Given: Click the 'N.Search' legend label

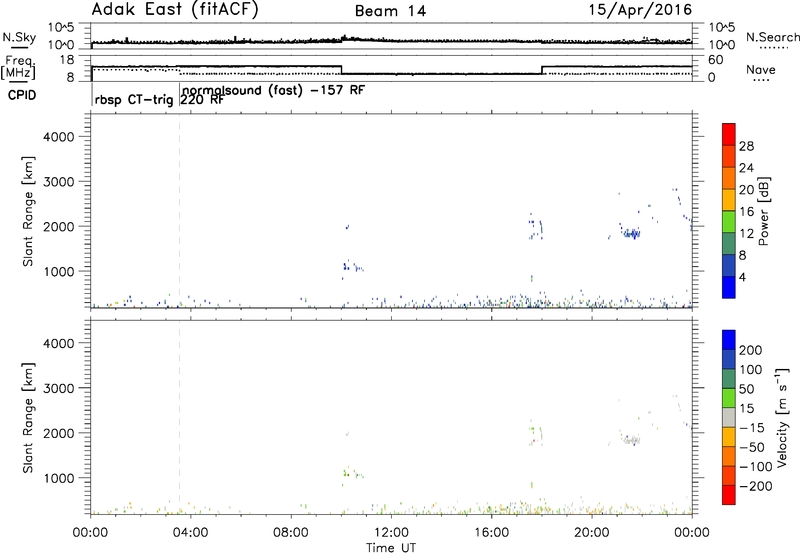Looking at the screenshot, I should click(x=772, y=37).
